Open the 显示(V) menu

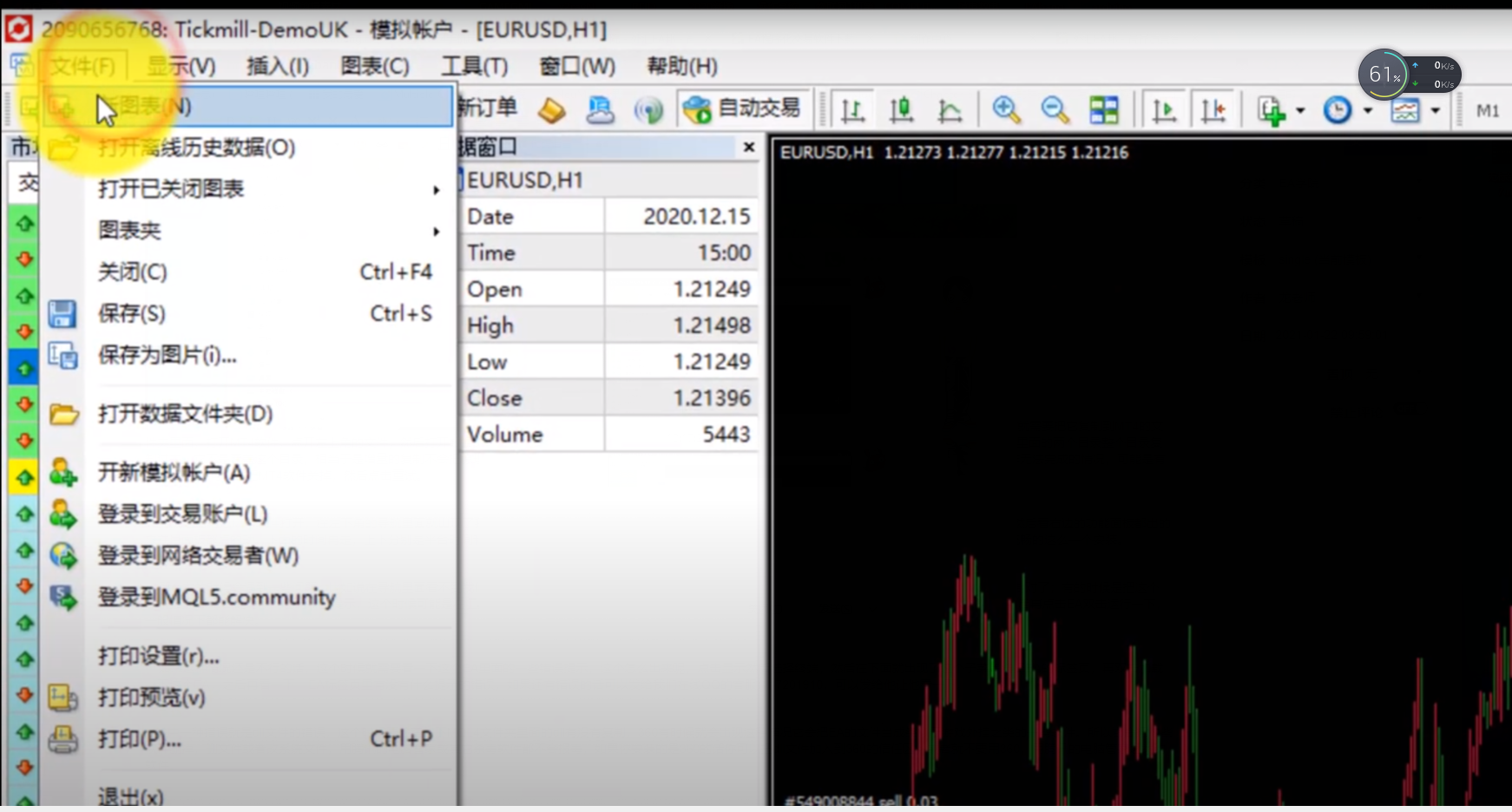pos(181,66)
